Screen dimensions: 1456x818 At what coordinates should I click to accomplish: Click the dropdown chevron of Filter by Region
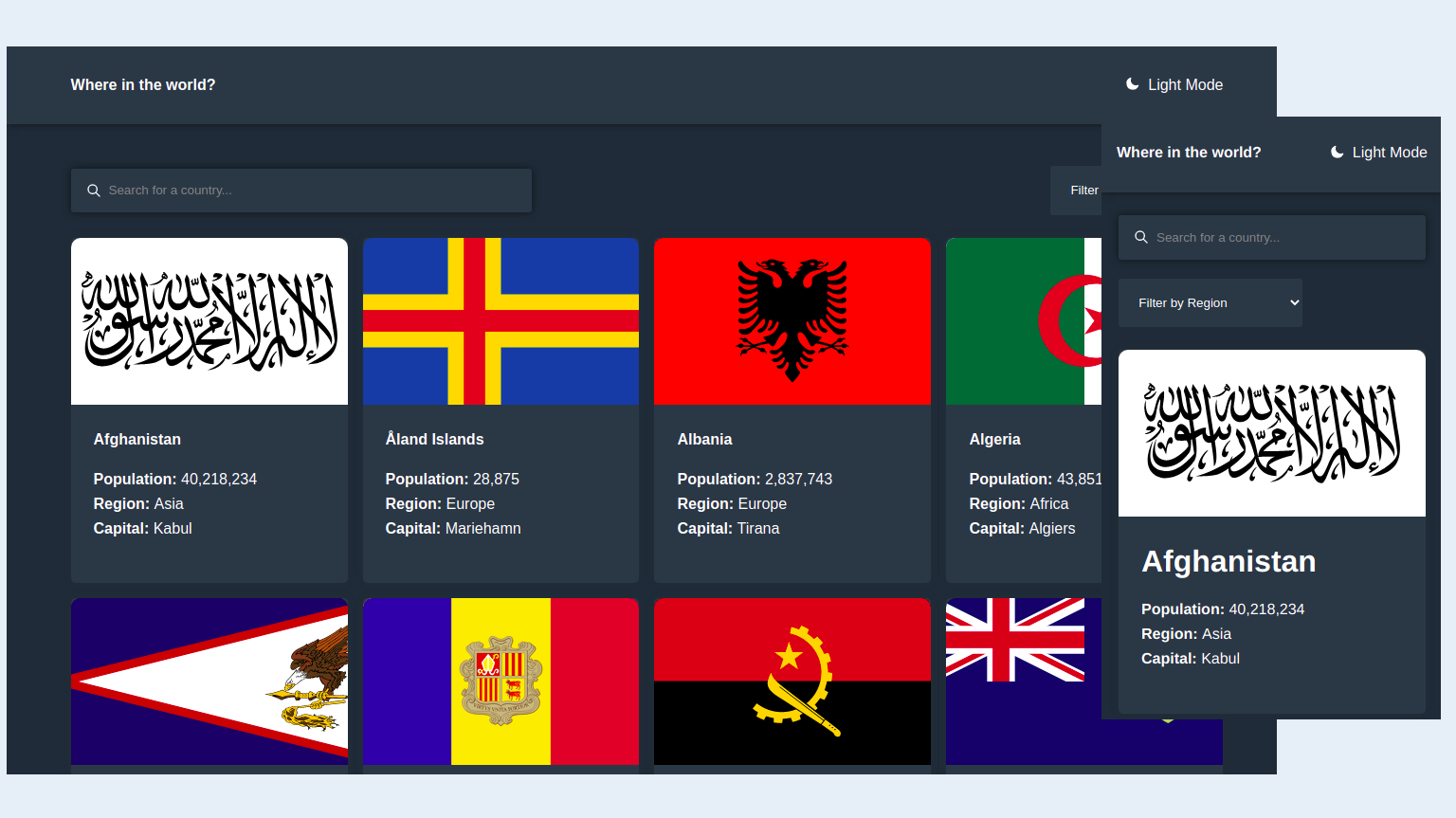[x=1295, y=303]
